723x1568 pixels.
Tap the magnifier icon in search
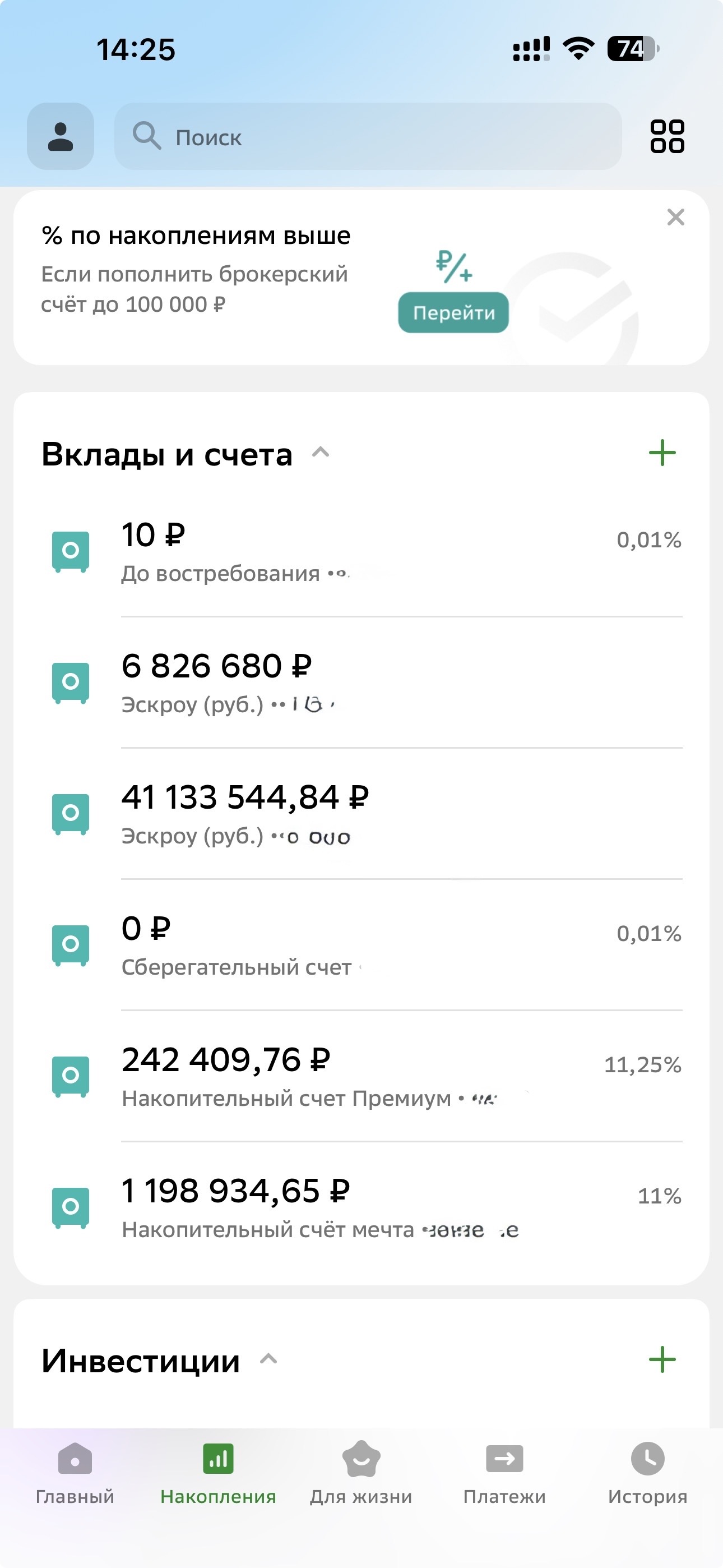tap(147, 136)
